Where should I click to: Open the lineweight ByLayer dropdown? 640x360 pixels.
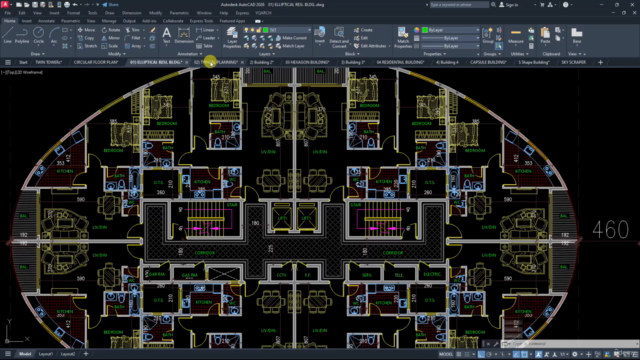tap(451, 38)
